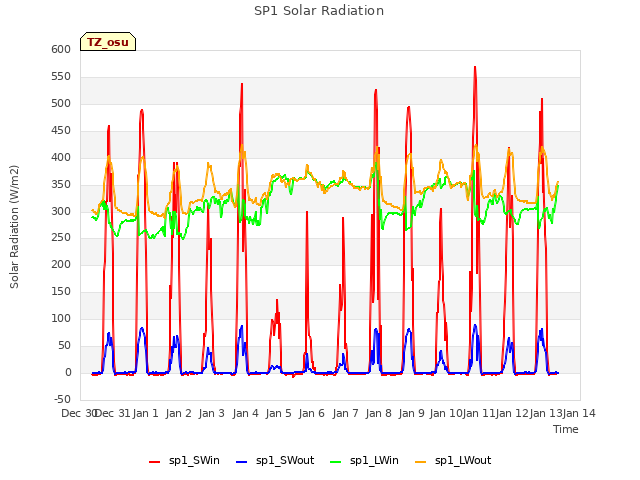Screen dimensions: 640x480
Task: Click the Solar Radiation (W/m2) axis label
Action: (x=14, y=227)
